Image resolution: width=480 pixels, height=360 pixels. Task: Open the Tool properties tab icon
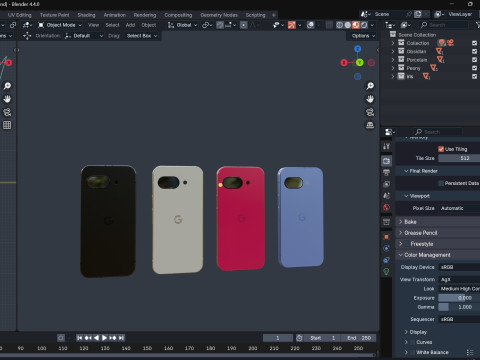click(386, 147)
